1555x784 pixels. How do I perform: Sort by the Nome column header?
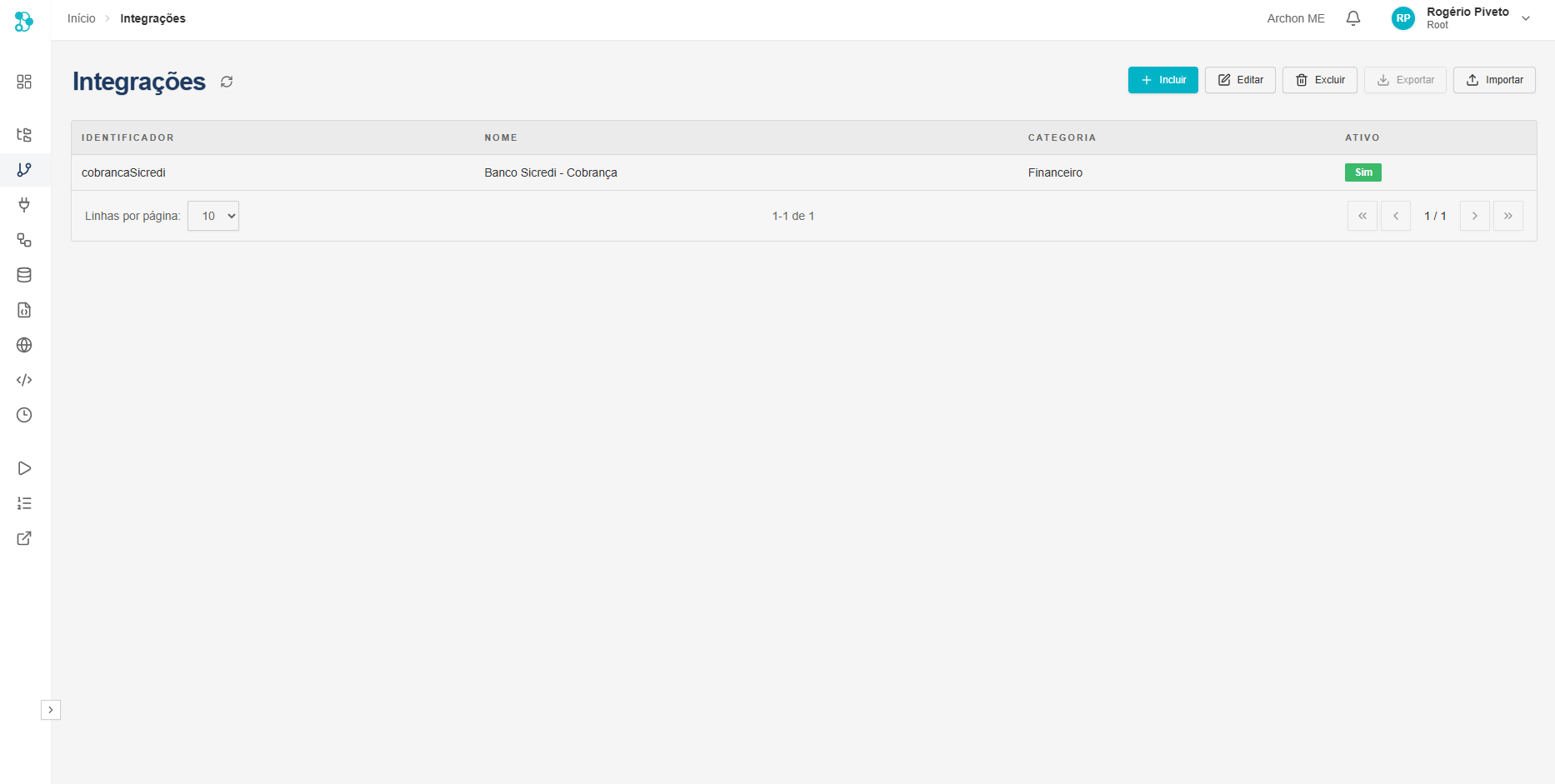tap(501, 137)
